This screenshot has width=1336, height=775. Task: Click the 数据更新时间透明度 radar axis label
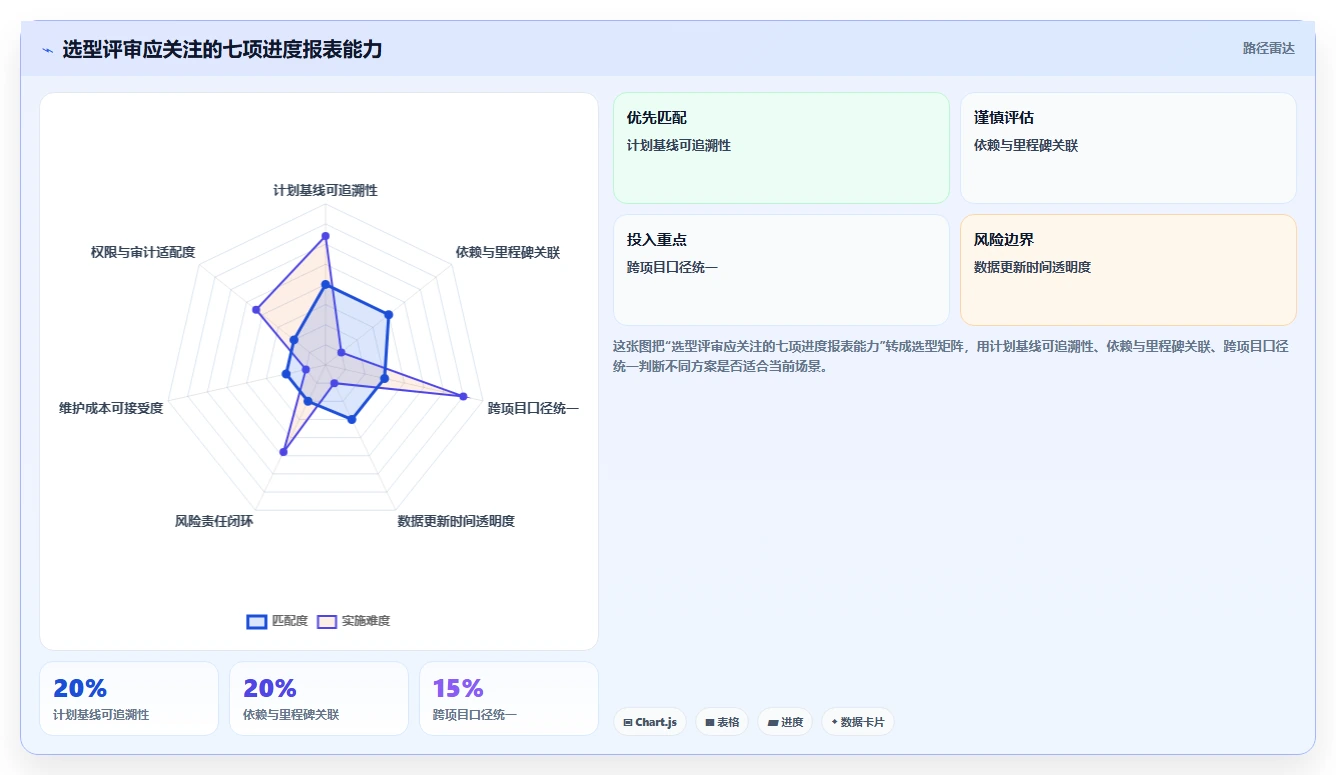click(x=456, y=521)
